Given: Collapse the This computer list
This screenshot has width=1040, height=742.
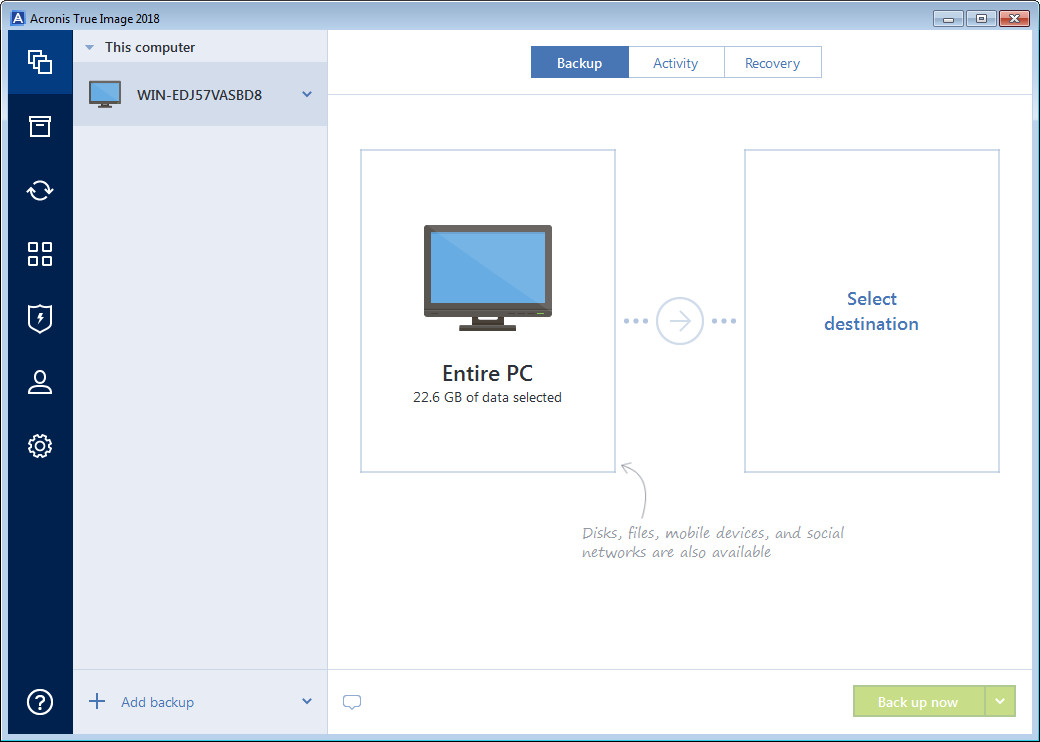Looking at the screenshot, I should pos(90,48).
